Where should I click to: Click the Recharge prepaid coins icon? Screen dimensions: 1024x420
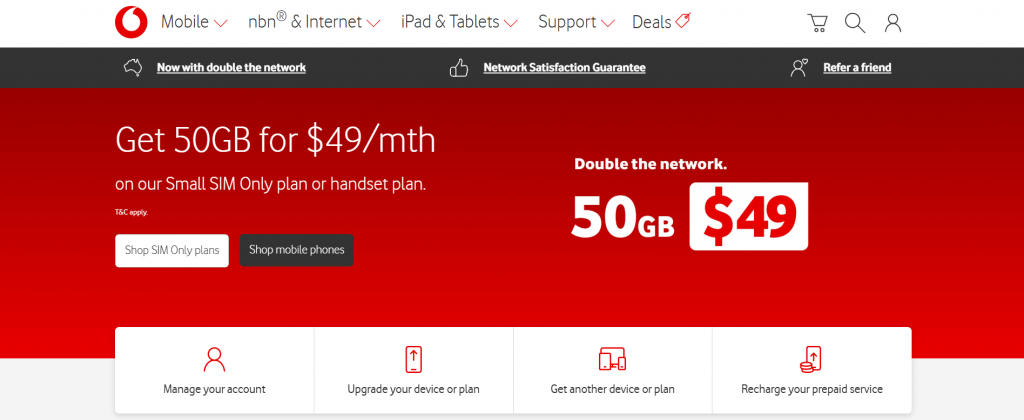coord(811,360)
